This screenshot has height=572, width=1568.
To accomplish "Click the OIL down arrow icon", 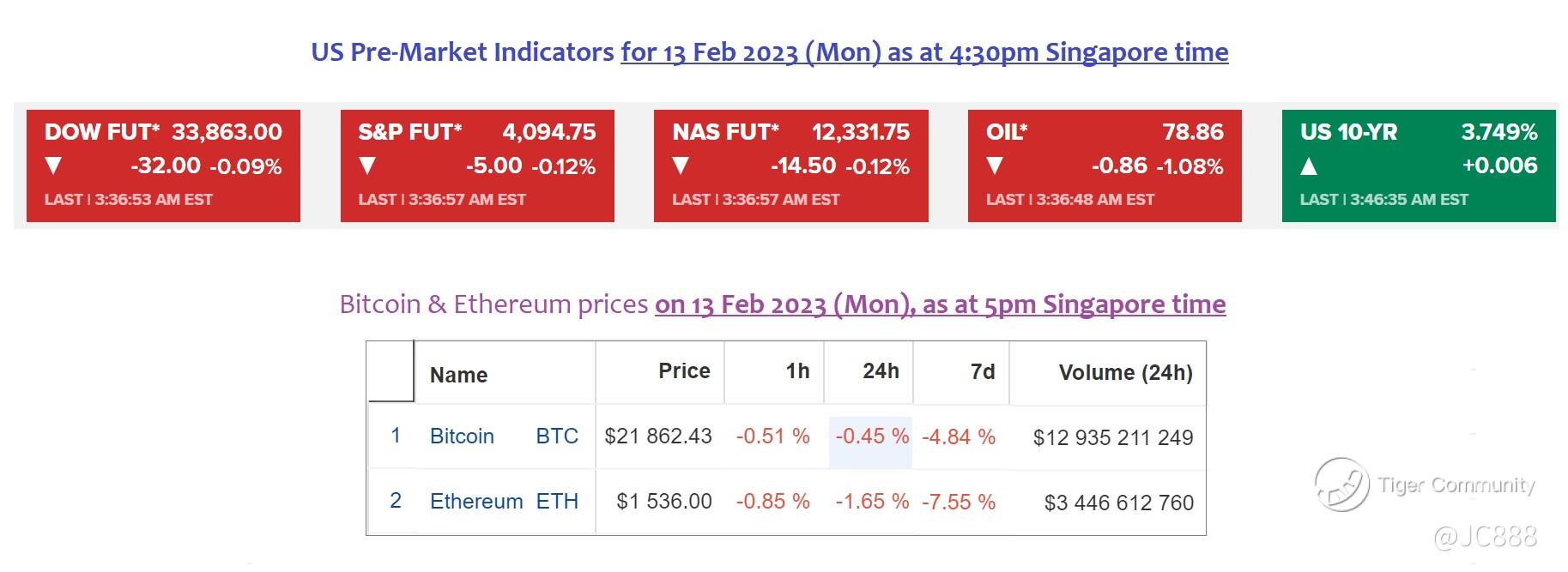I will click(x=995, y=166).
